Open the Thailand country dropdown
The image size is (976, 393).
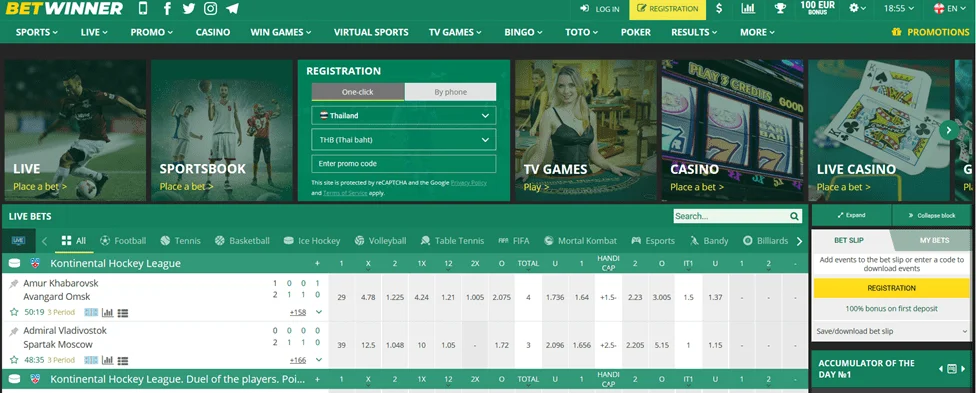tap(404, 115)
